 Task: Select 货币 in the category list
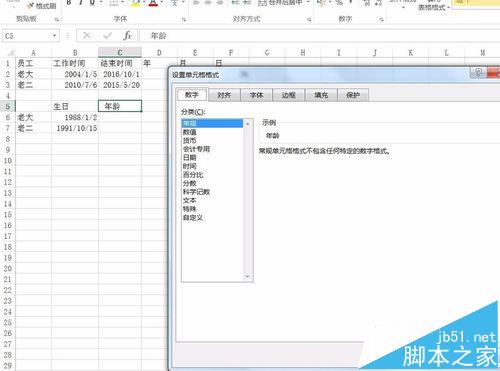pos(212,140)
